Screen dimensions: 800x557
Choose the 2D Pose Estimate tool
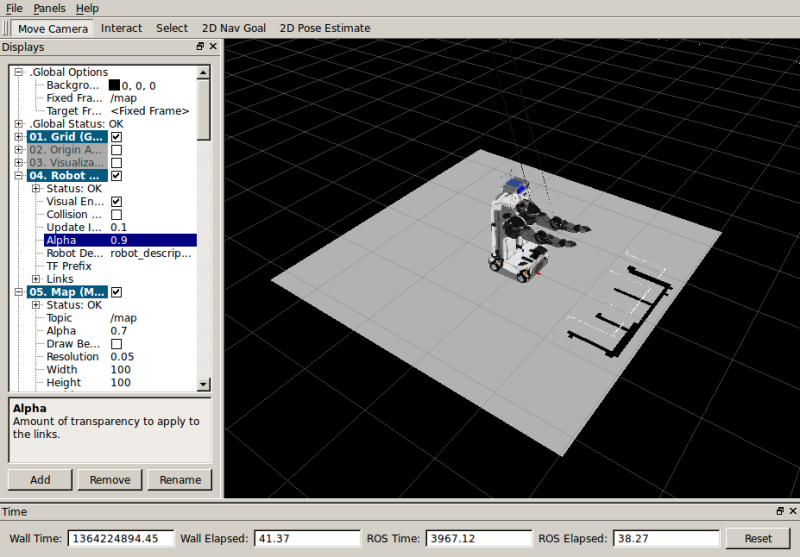click(x=325, y=28)
